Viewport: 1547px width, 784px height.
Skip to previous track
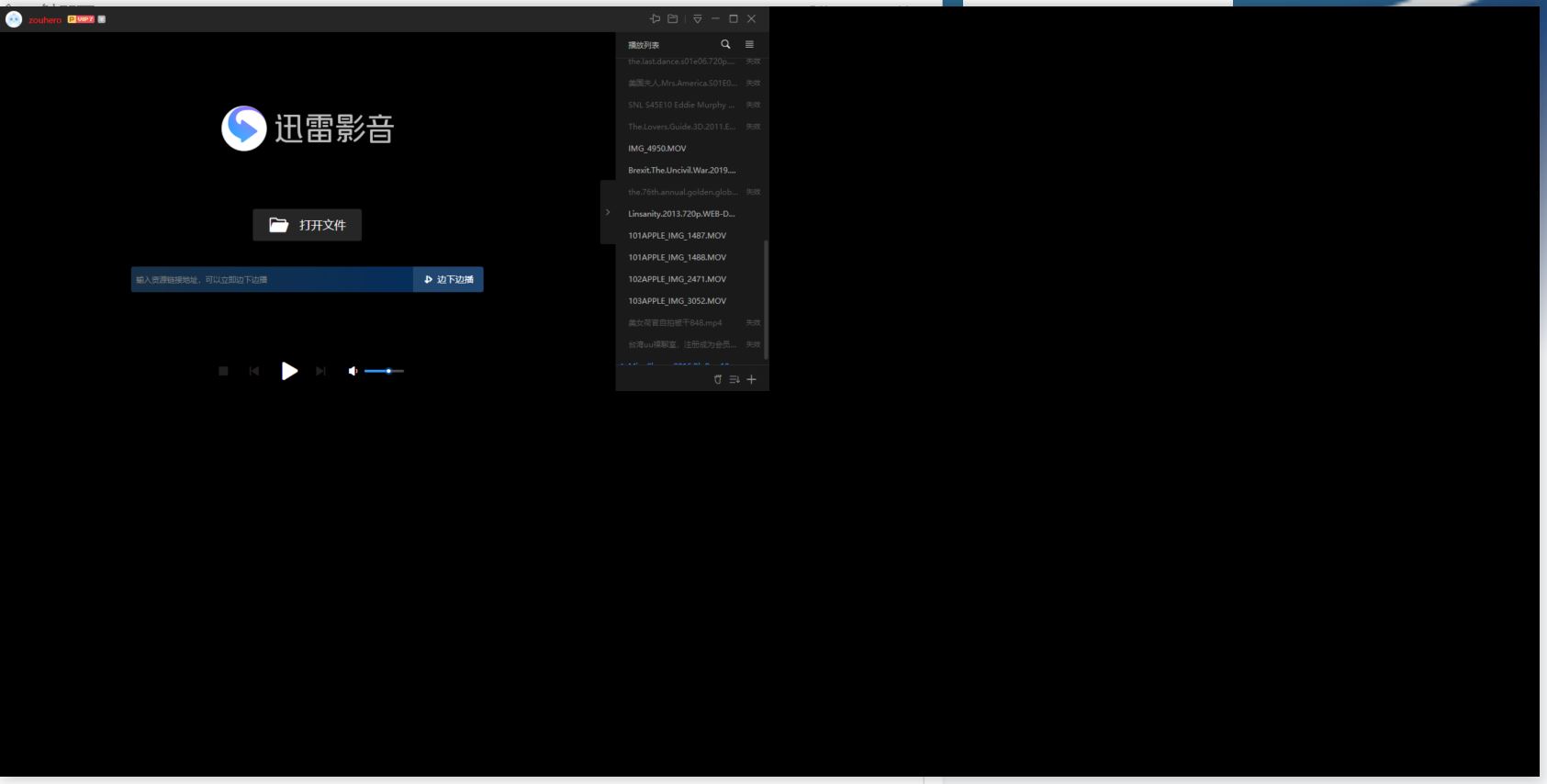pos(254,371)
